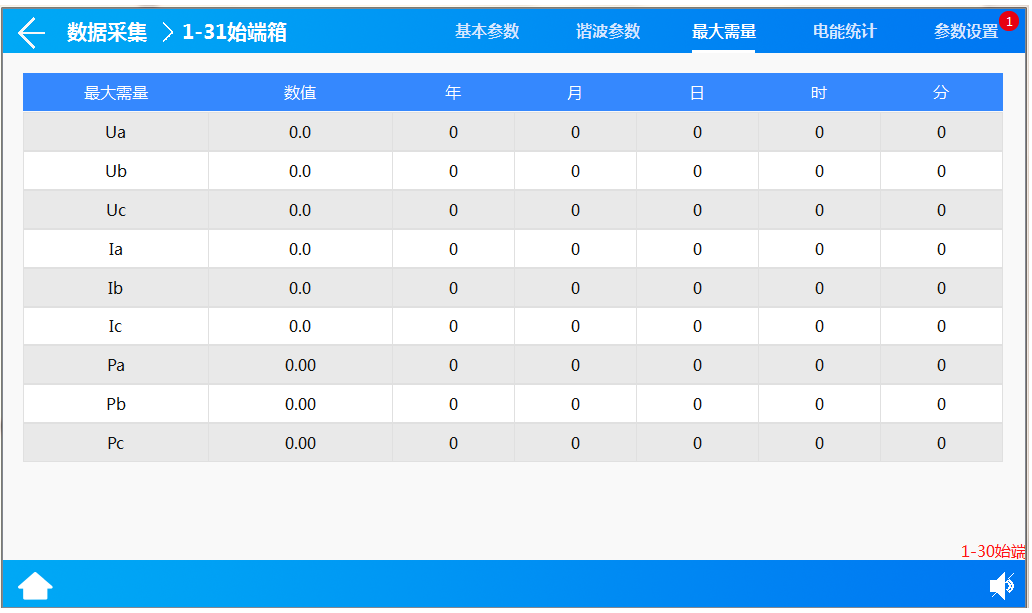This screenshot has height=613, width=1032.
Task: View the 电能统计 tab
Action: [x=843, y=31]
